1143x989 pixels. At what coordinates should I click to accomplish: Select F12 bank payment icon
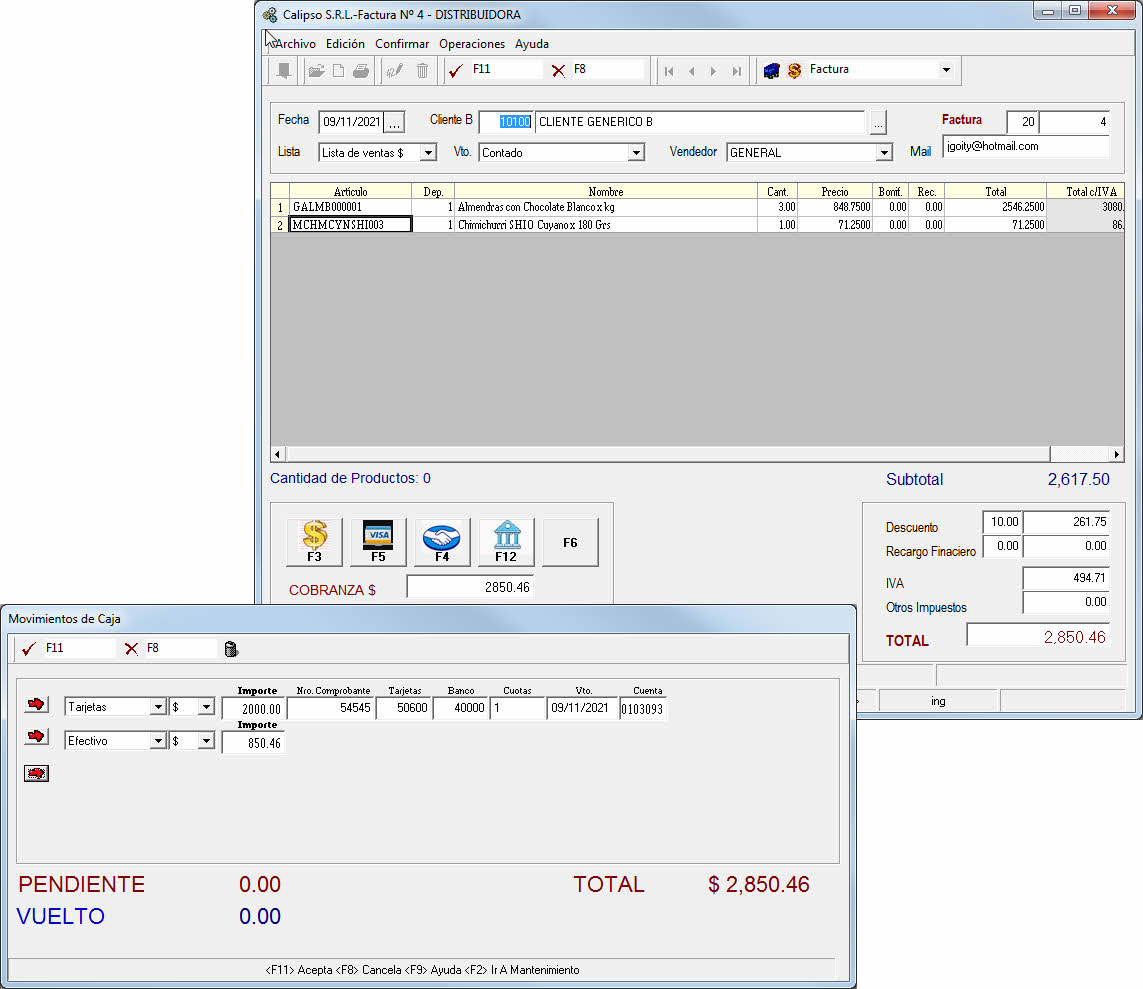pos(506,542)
